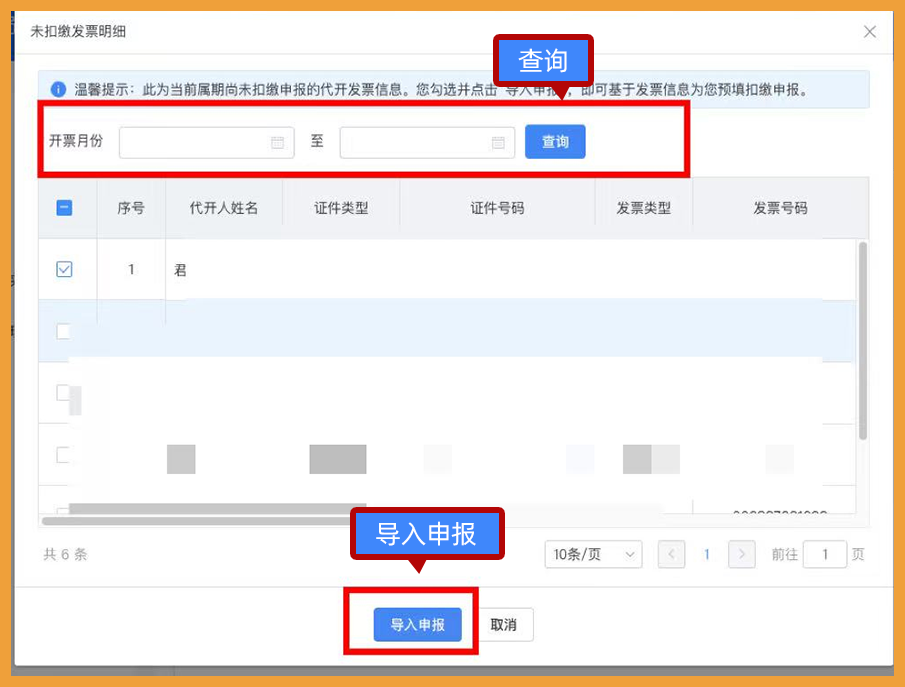Viewport: 905px width, 687px height.
Task: Click the previous page arrow in pagination
Action: click(671, 554)
